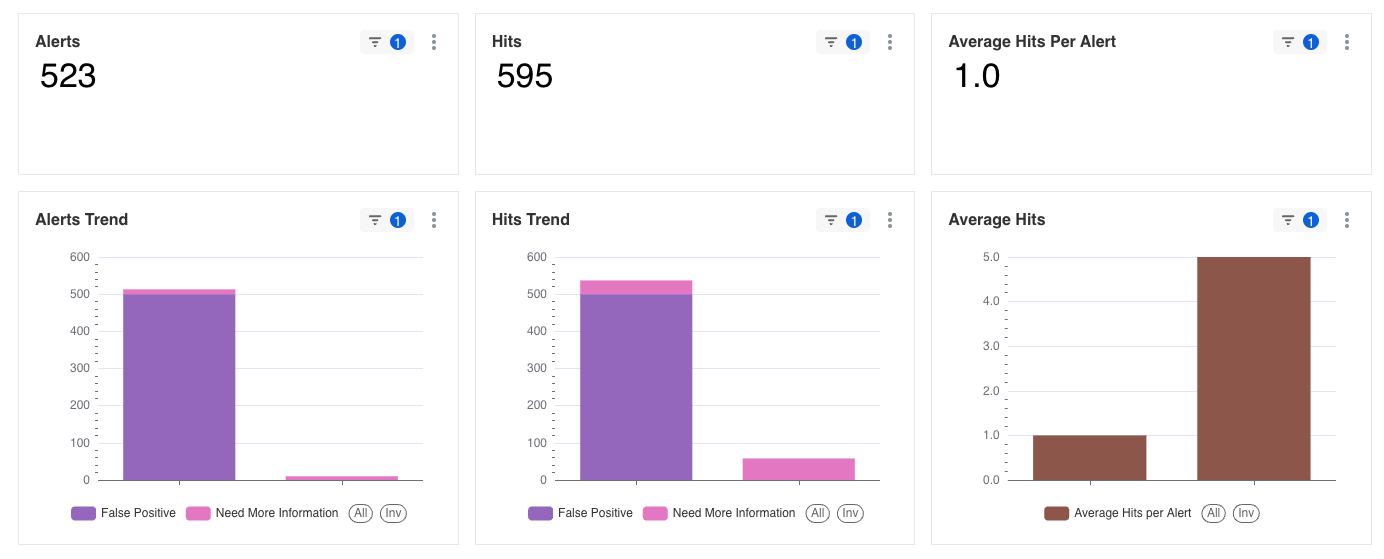The height and width of the screenshot is (559, 1384).
Task: Open more options menu for Hits Trend
Action: [x=889, y=220]
